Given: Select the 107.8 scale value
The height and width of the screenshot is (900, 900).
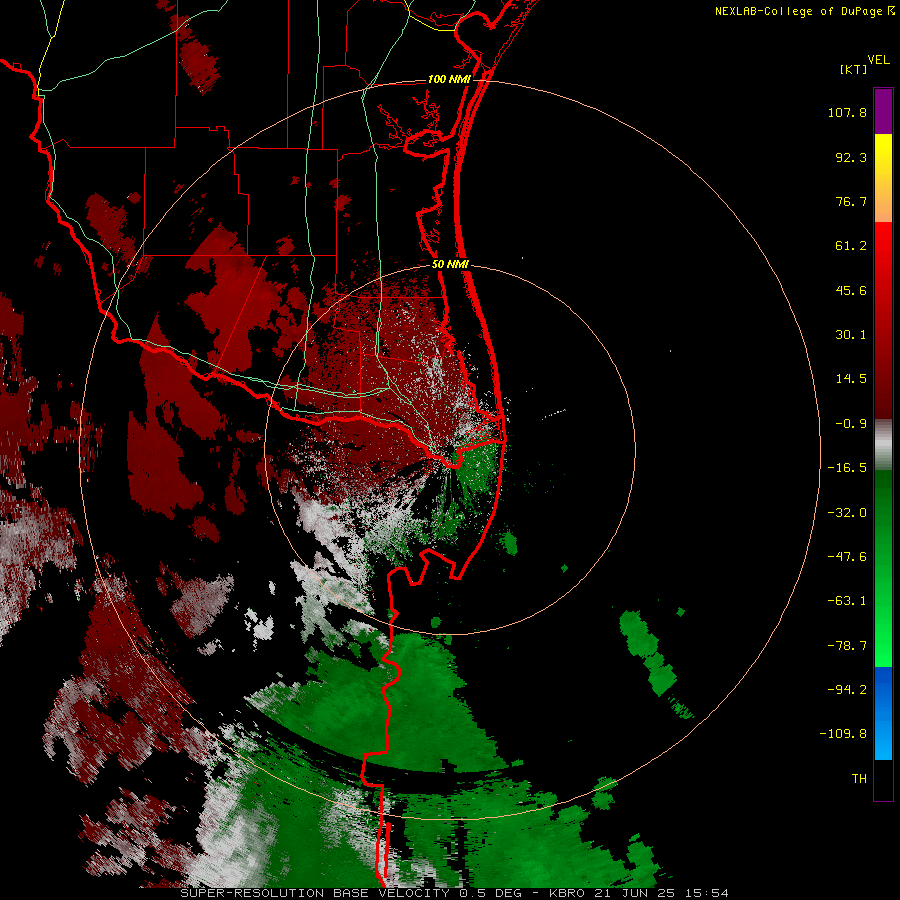Looking at the screenshot, I should pyautogui.click(x=847, y=112).
